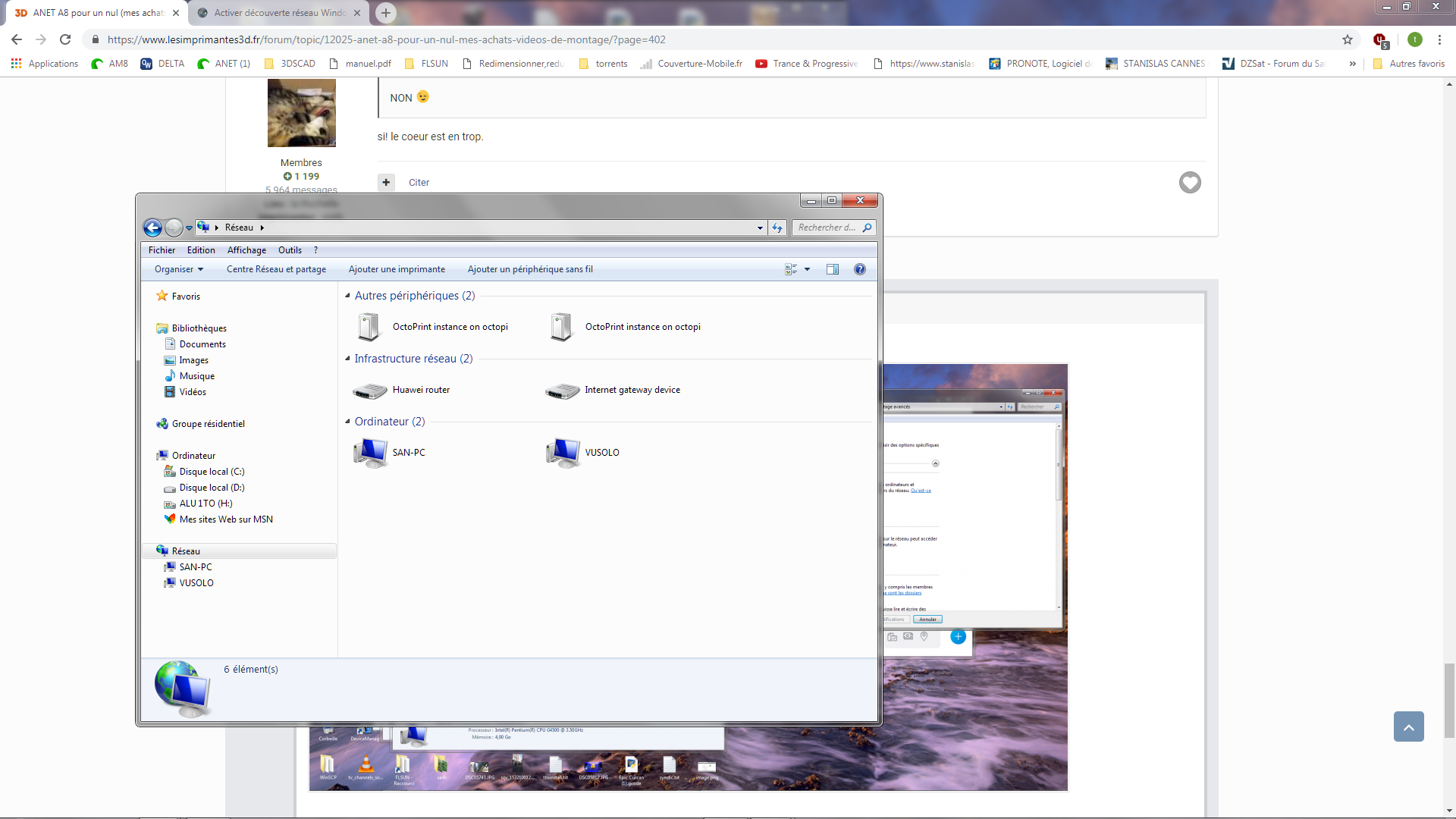Click the Chrome address bar URL
Image resolution: width=1456 pixels, height=819 pixels.
coord(387,39)
